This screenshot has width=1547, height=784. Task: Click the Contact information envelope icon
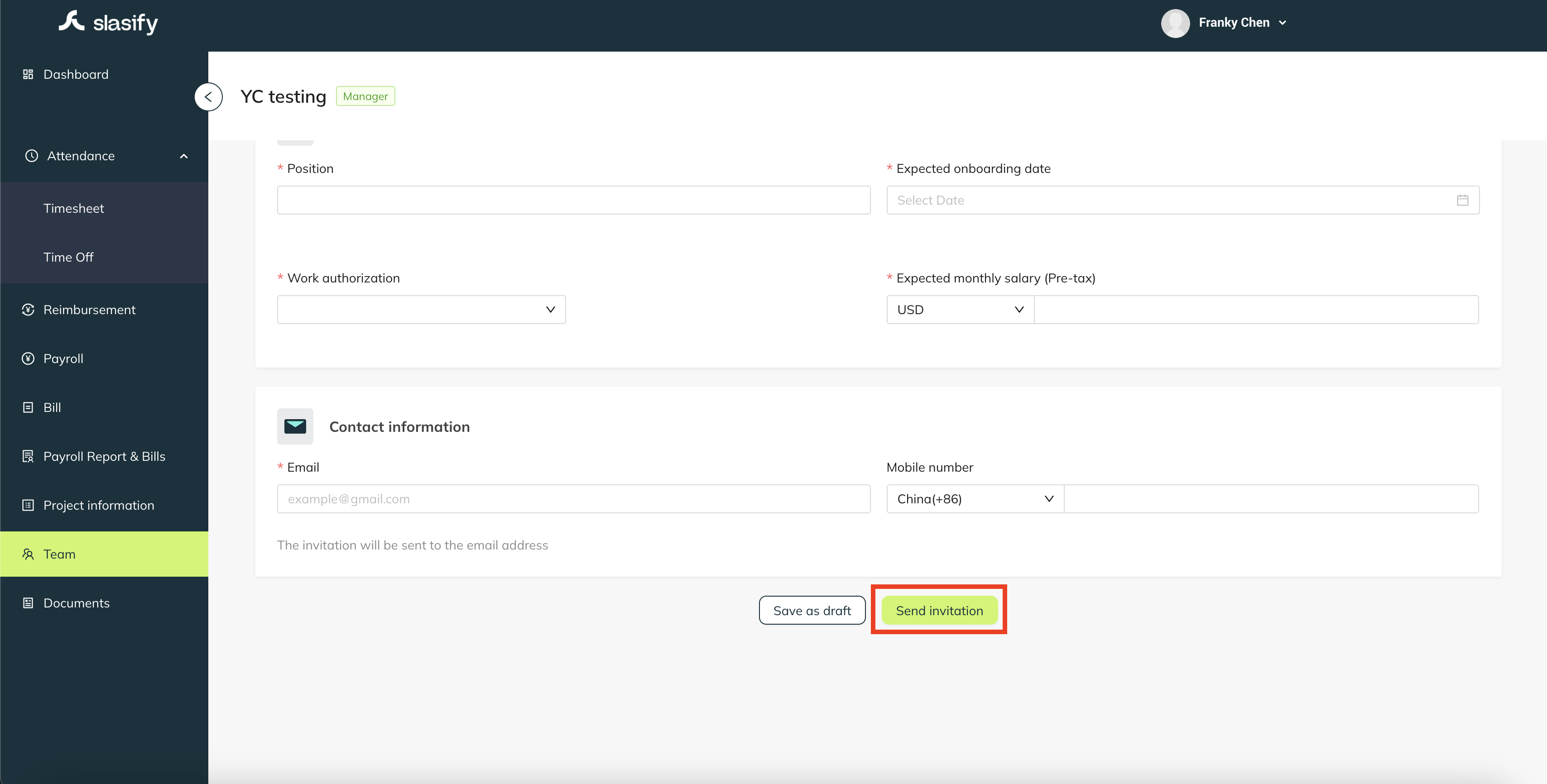(x=295, y=426)
